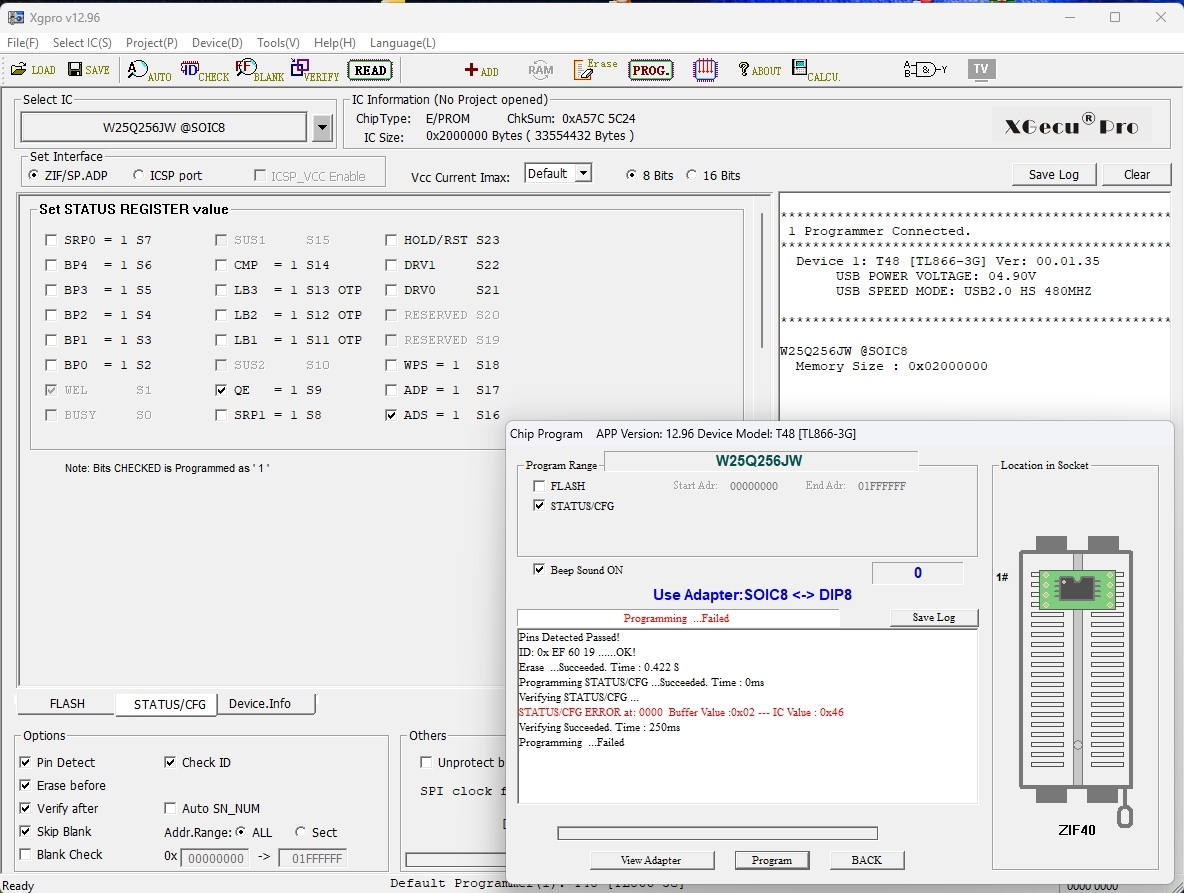Image resolution: width=1184 pixels, height=893 pixels.
Task: Toggle the CMP S14 checkbox
Action: (x=220, y=265)
